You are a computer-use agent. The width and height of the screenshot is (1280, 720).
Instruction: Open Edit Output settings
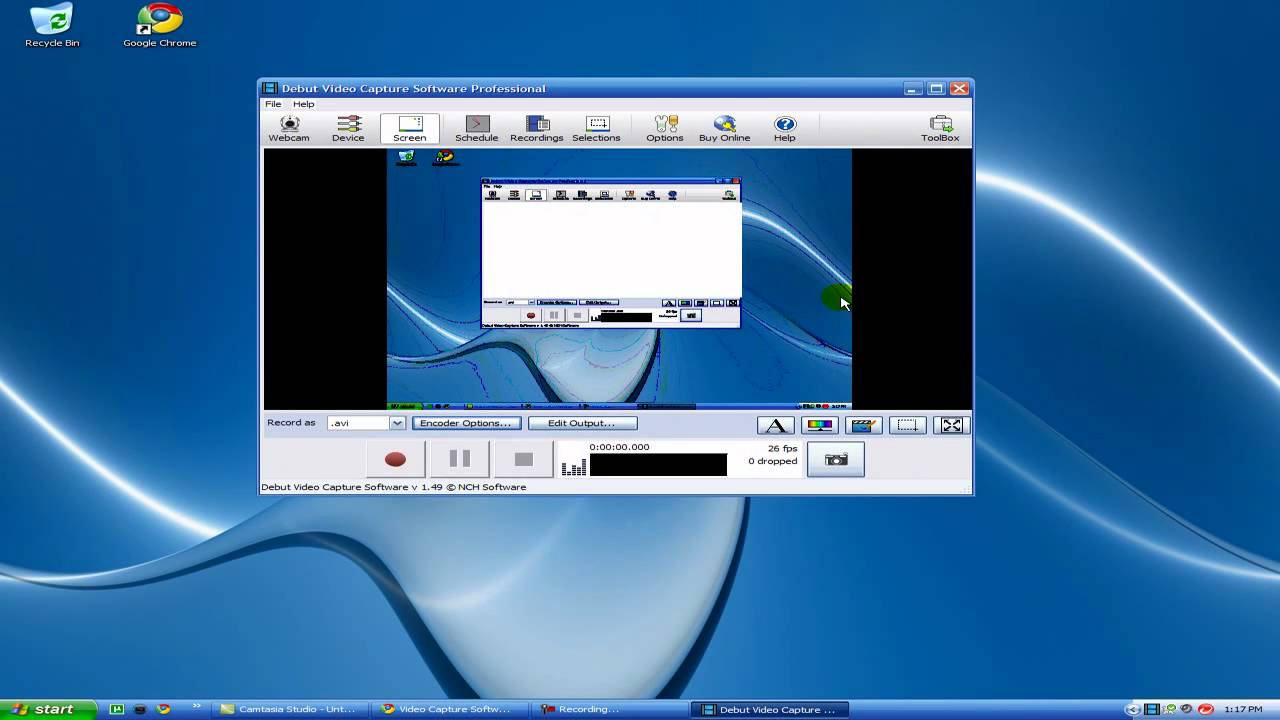[581, 423]
